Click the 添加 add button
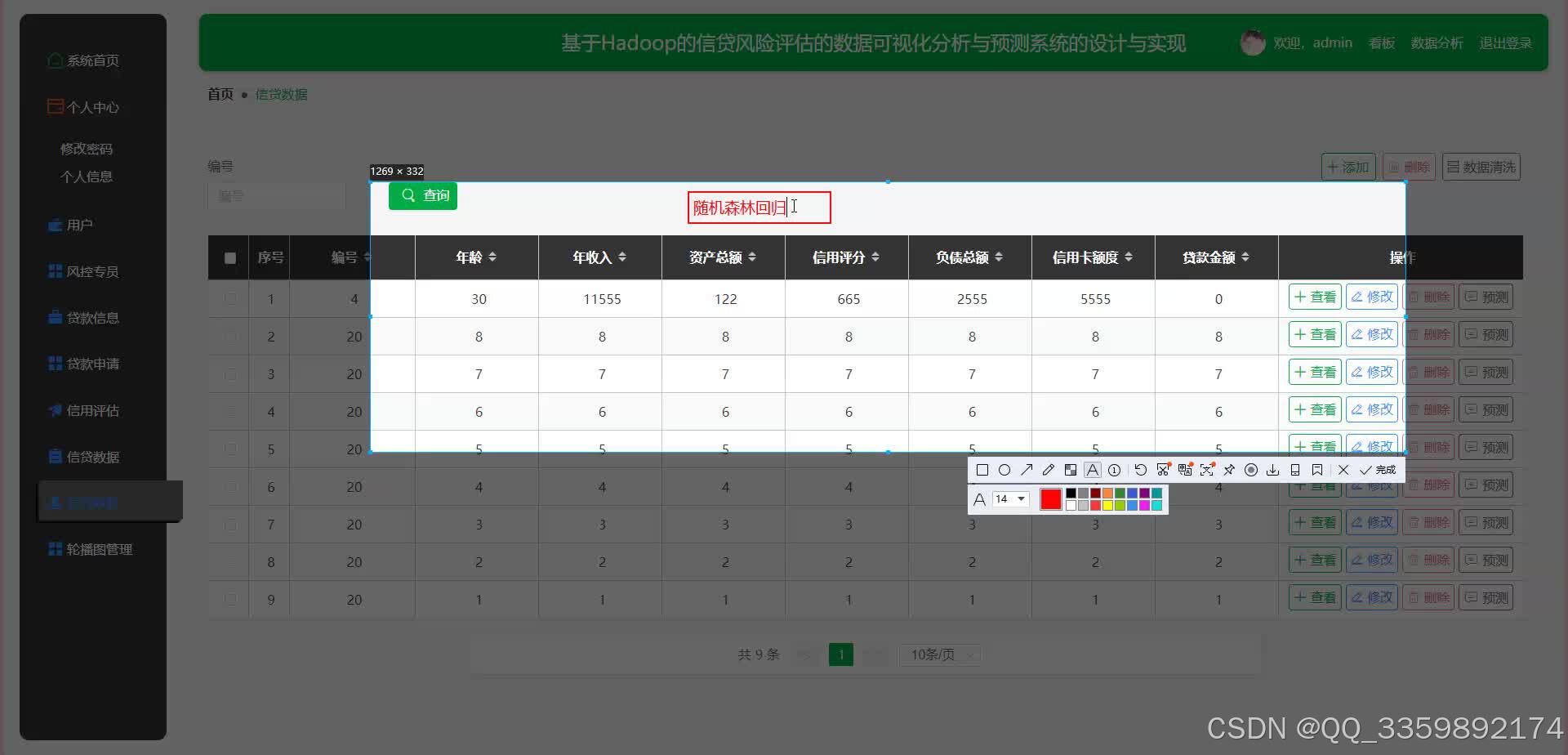 [1348, 167]
